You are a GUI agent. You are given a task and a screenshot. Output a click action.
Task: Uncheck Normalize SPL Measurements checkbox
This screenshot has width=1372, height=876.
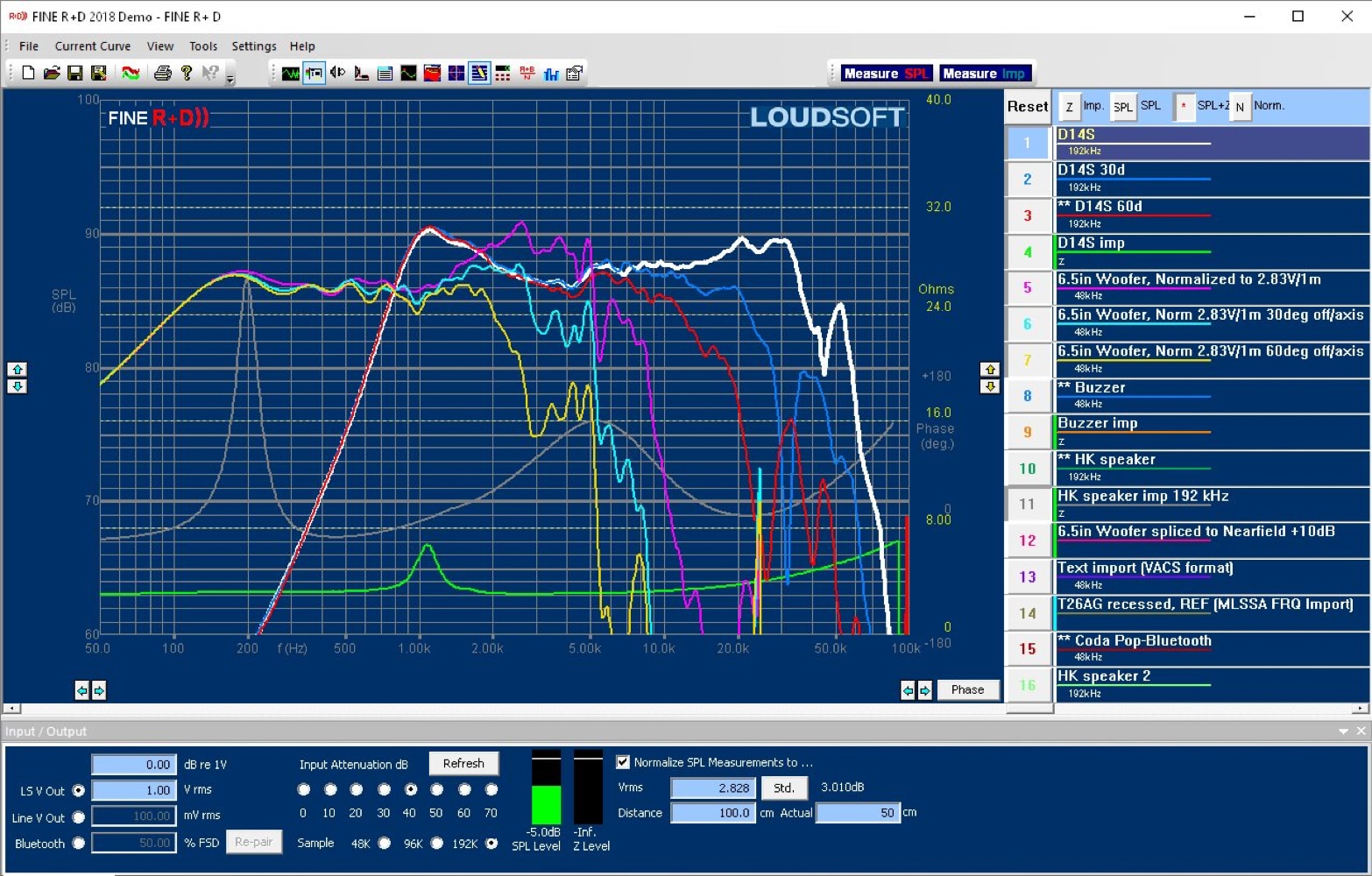tap(623, 762)
